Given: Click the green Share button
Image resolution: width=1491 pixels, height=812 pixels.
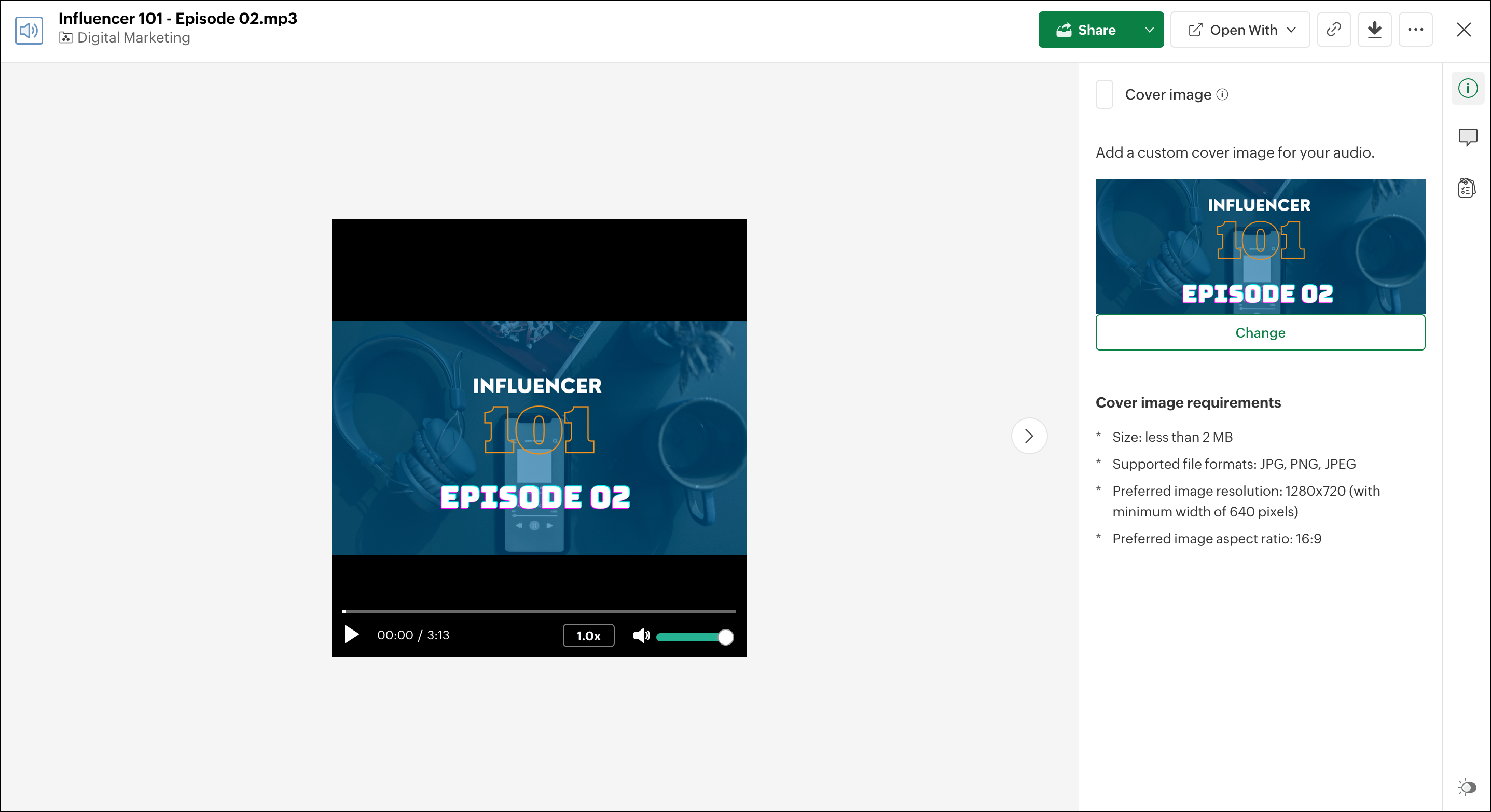Looking at the screenshot, I should tap(1086, 30).
